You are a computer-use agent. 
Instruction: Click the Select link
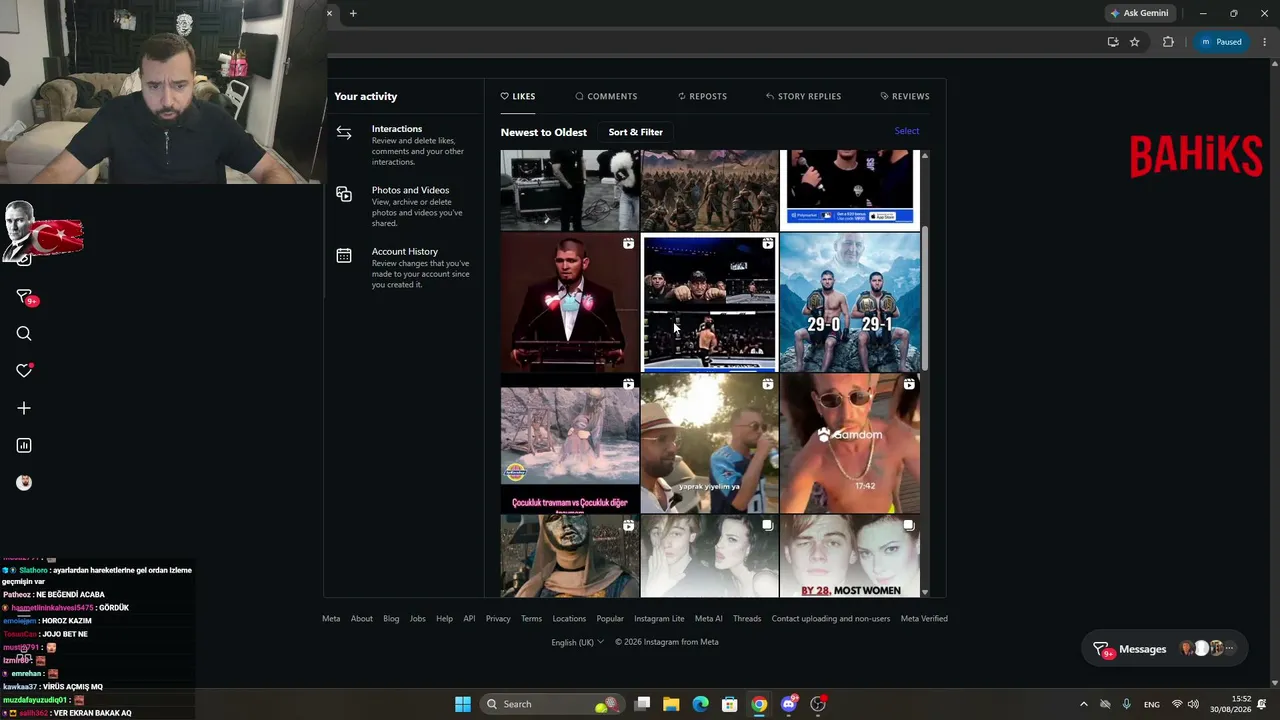click(907, 131)
